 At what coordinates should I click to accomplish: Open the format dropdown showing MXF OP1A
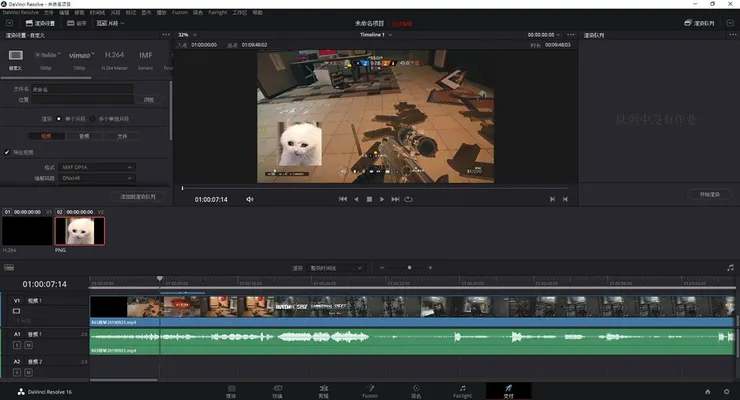96,166
